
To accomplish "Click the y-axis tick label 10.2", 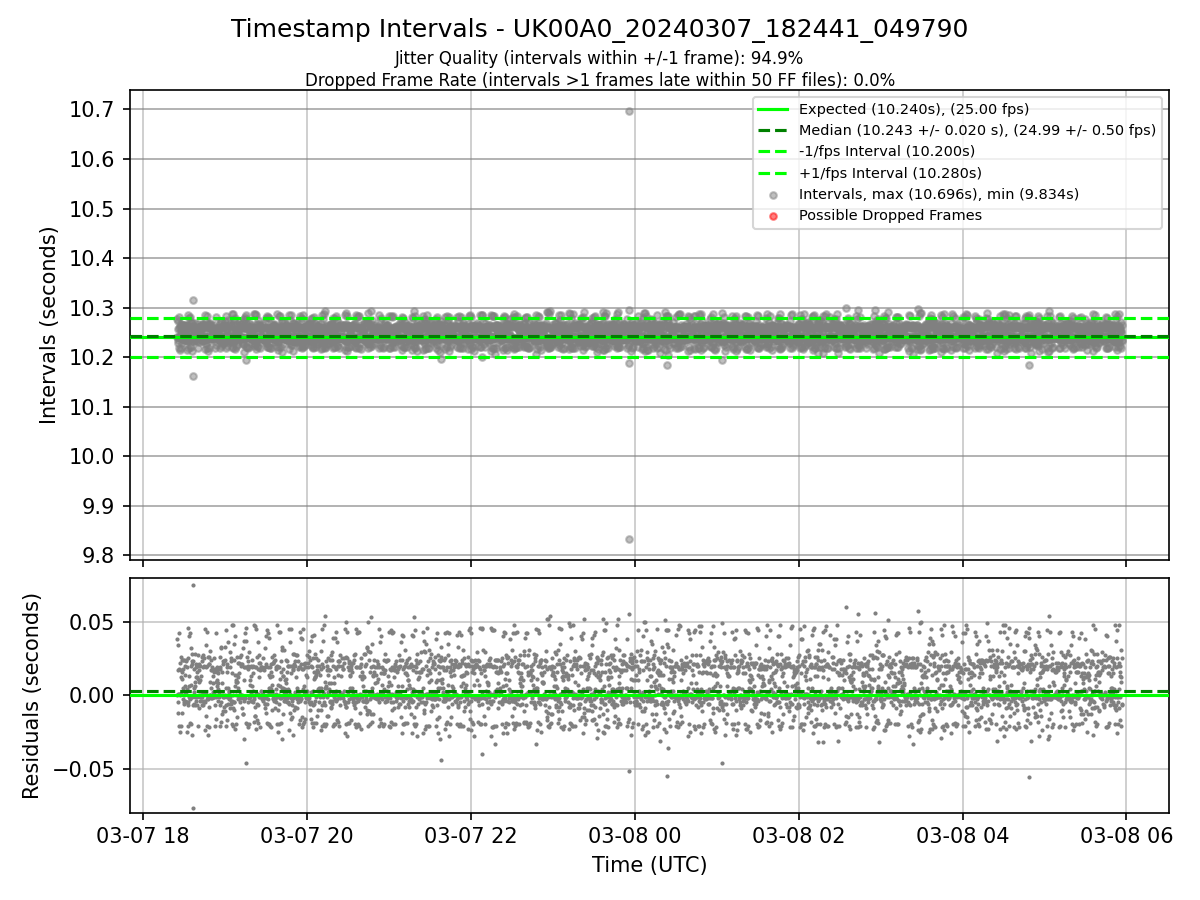I will [92, 358].
